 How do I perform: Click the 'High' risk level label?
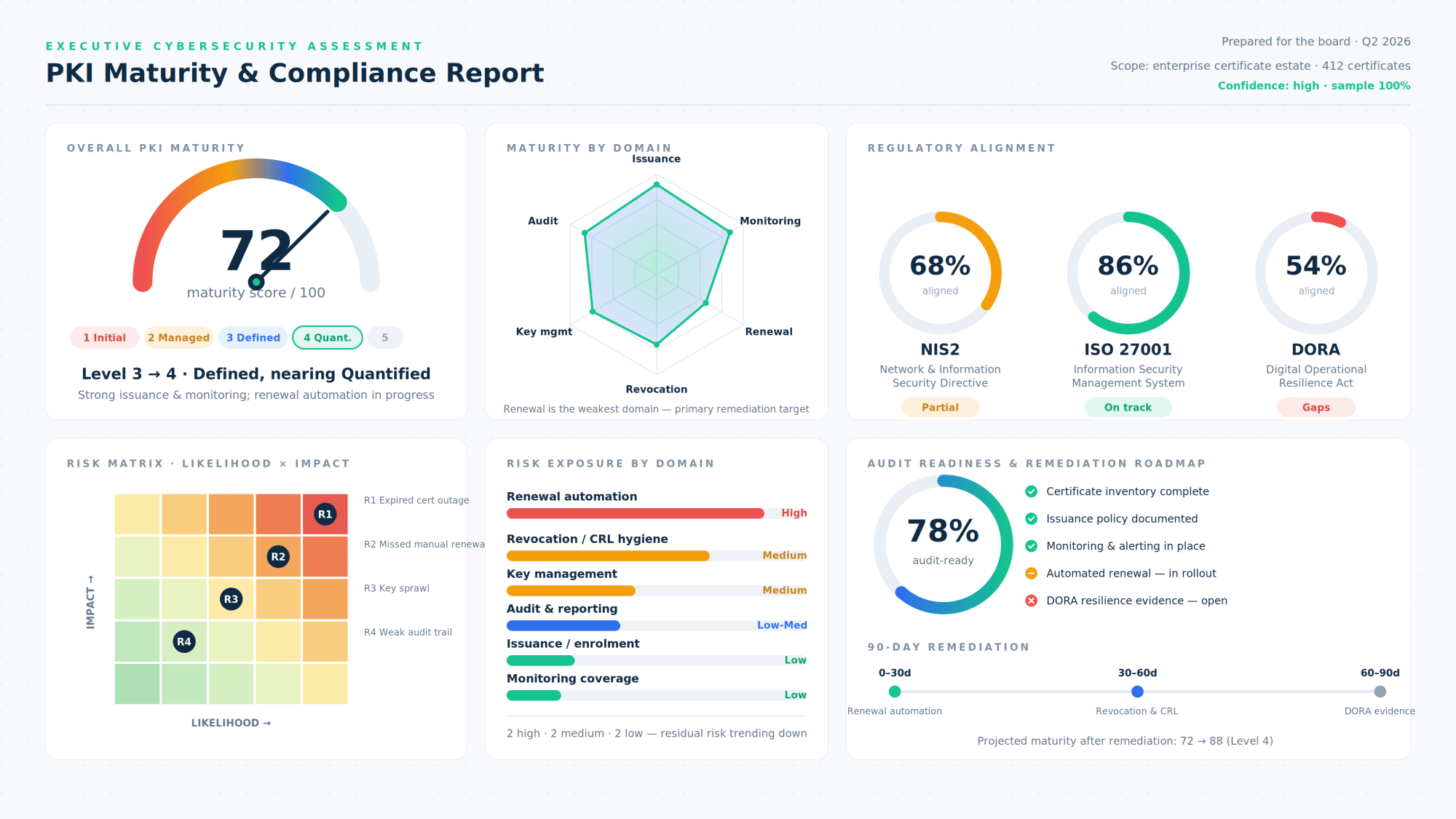(794, 513)
